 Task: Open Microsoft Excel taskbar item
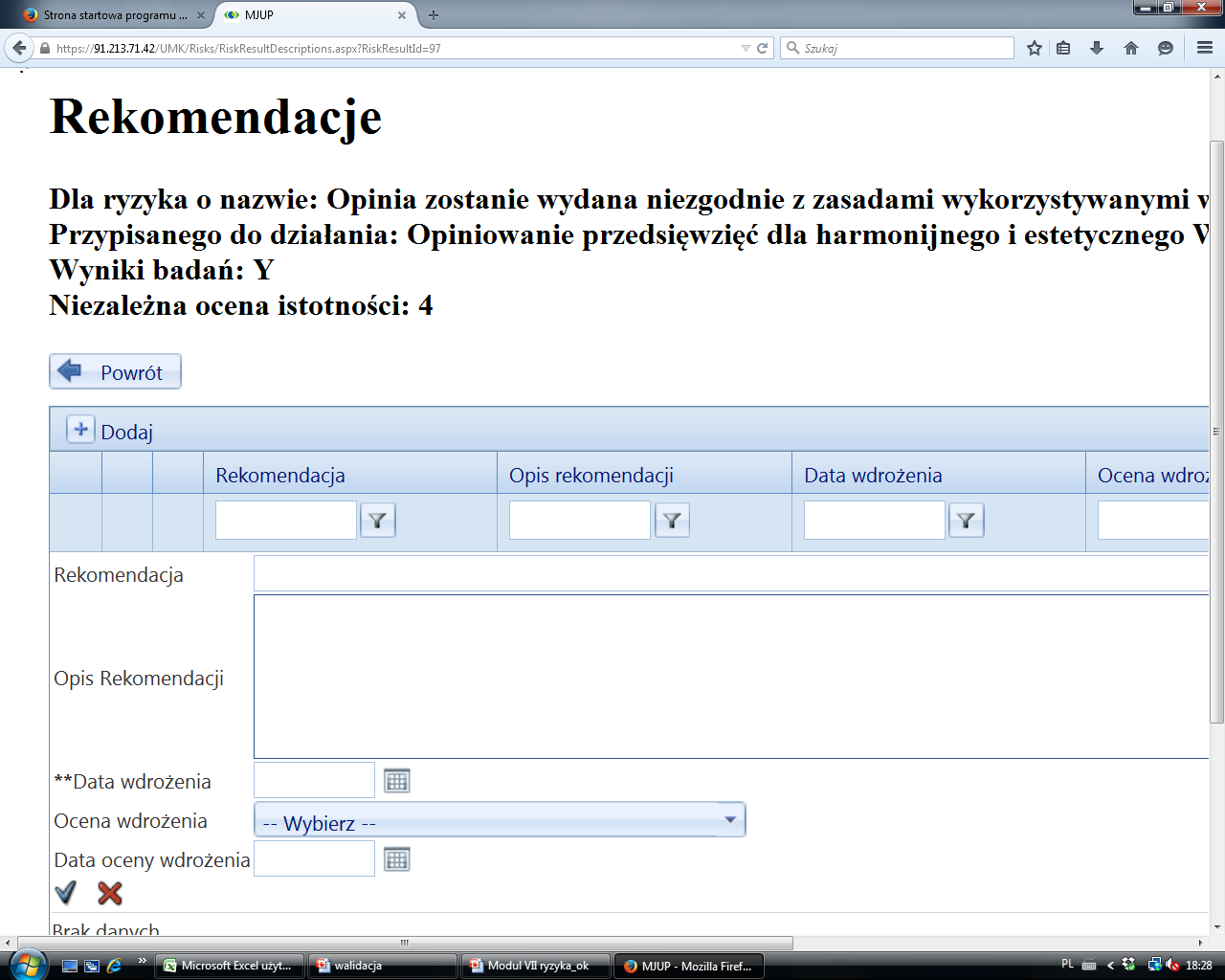[229, 966]
